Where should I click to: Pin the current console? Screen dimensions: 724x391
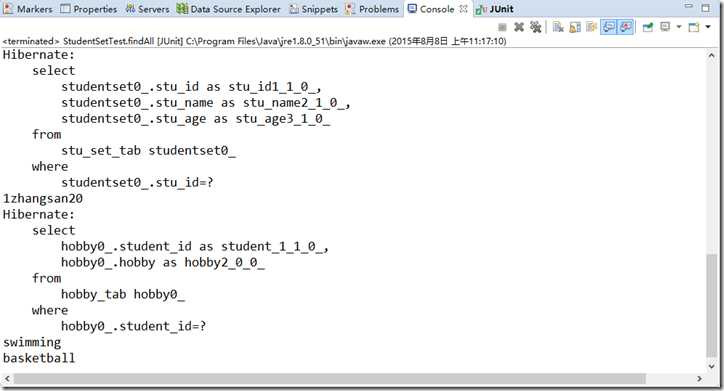[648, 27]
